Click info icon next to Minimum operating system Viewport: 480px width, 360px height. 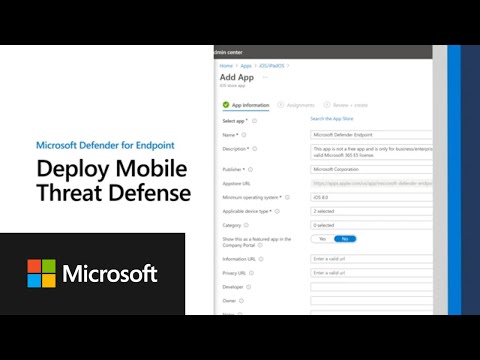click(x=287, y=197)
